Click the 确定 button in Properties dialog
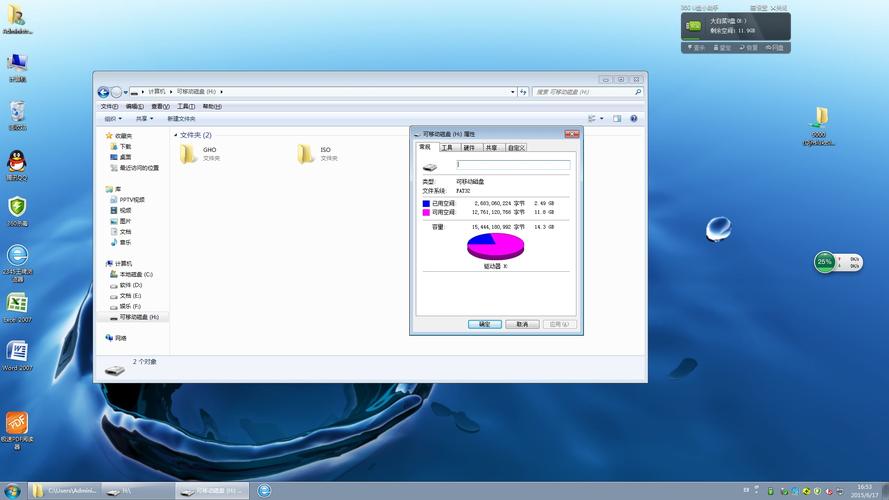 pyautogui.click(x=484, y=324)
